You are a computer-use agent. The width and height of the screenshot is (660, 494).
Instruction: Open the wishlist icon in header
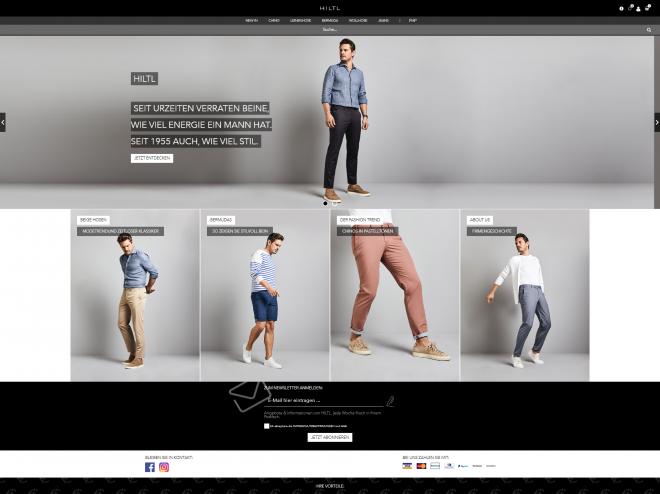(x=631, y=7)
